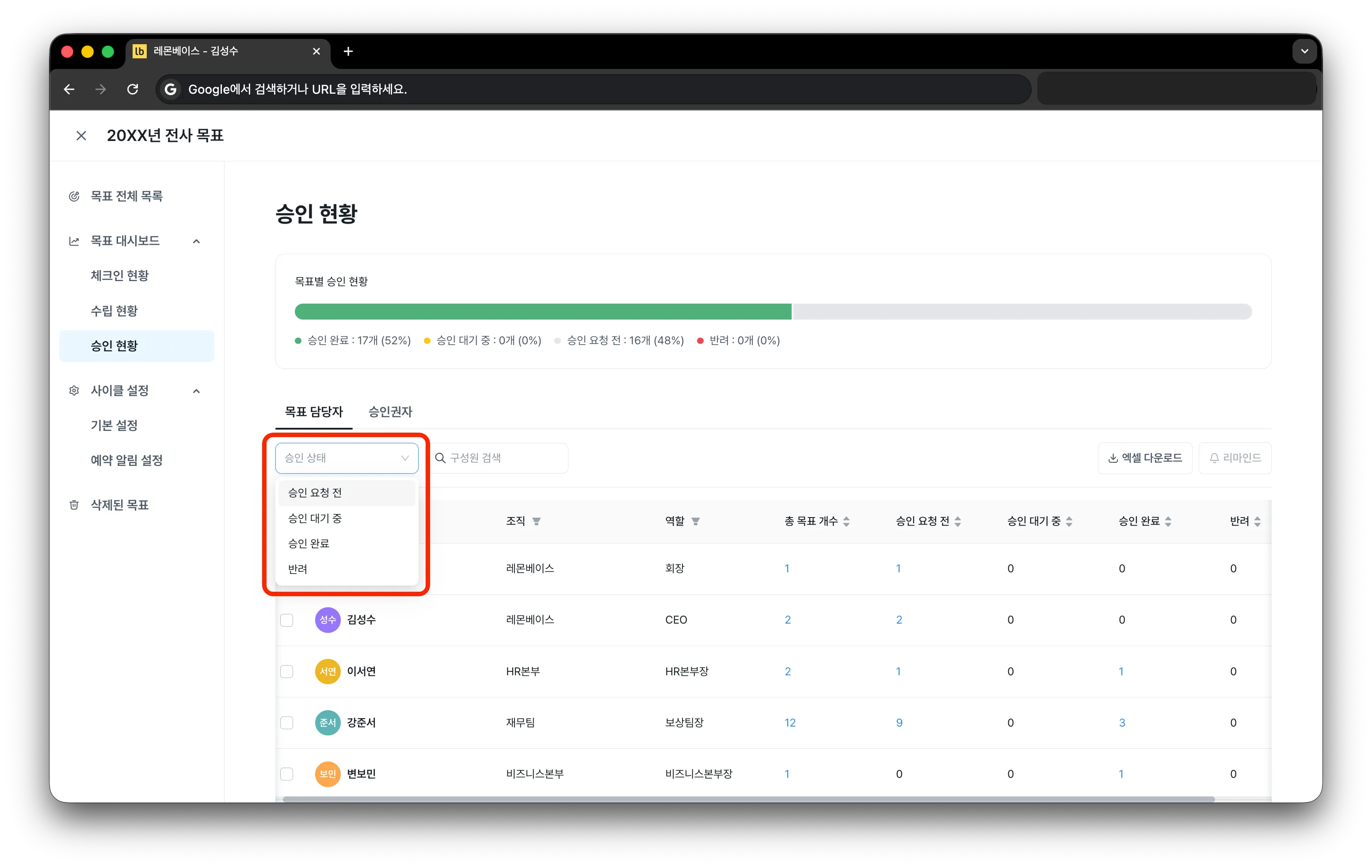Image resolution: width=1372 pixels, height=868 pixels.
Task: Click the green 승인 완료 progress bar segment
Action: click(543, 312)
